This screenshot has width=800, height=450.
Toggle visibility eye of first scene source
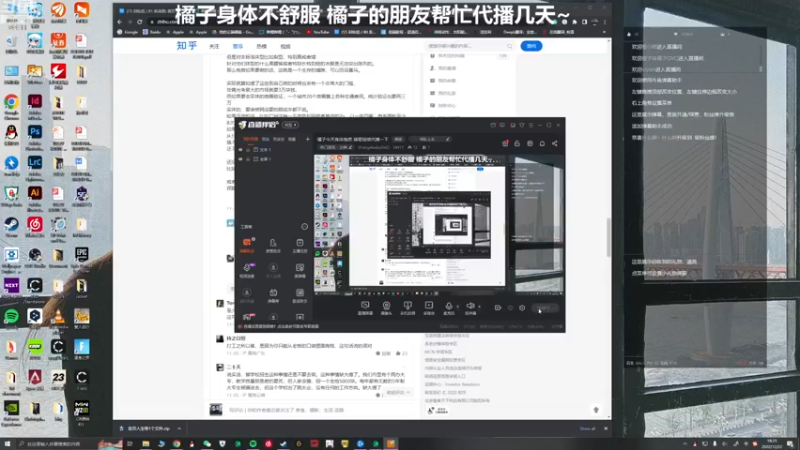(x=241, y=150)
